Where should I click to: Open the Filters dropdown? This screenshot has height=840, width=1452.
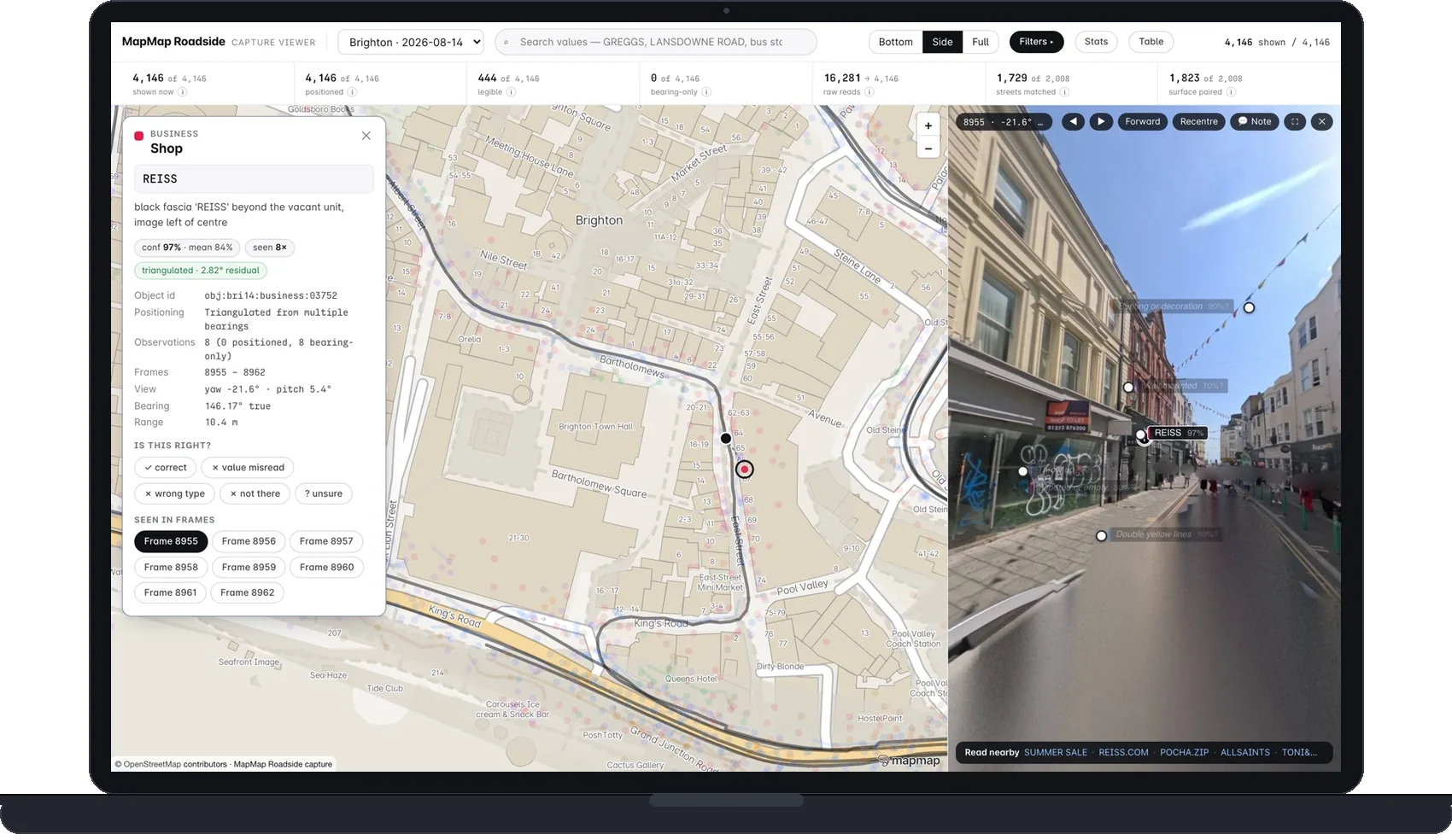coord(1036,42)
